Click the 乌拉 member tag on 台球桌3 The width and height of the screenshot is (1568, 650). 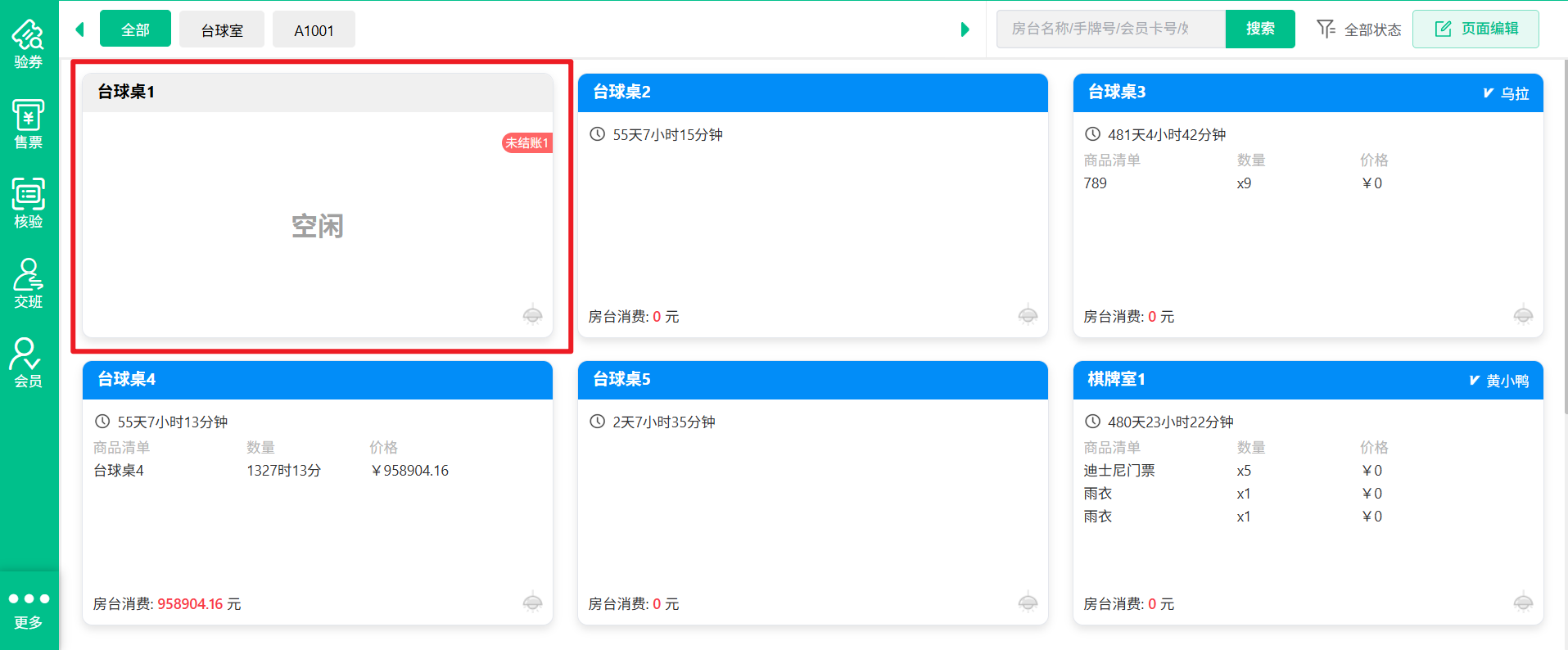pos(1507,93)
